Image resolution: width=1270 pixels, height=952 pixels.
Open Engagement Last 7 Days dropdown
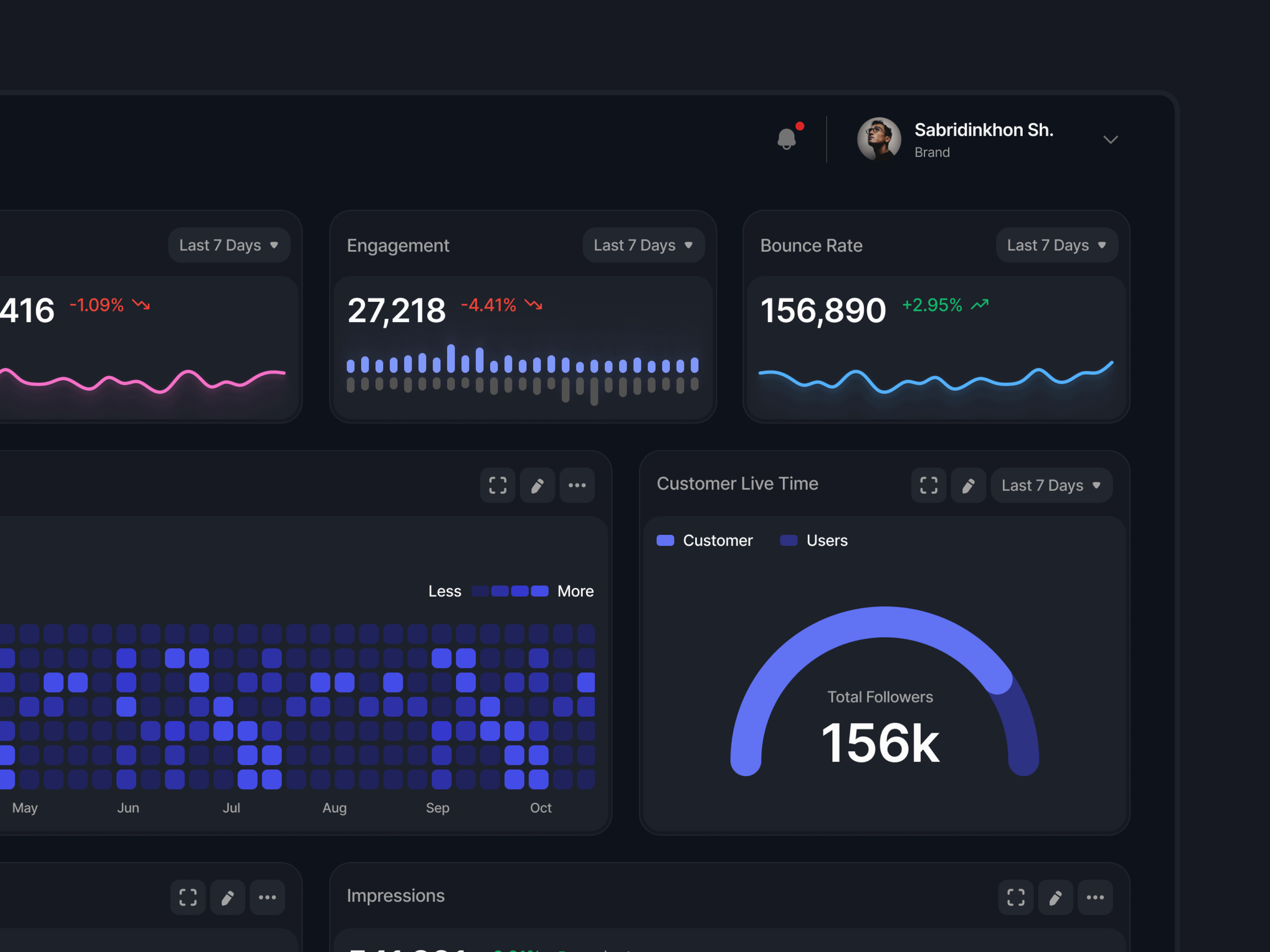pos(643,245)
